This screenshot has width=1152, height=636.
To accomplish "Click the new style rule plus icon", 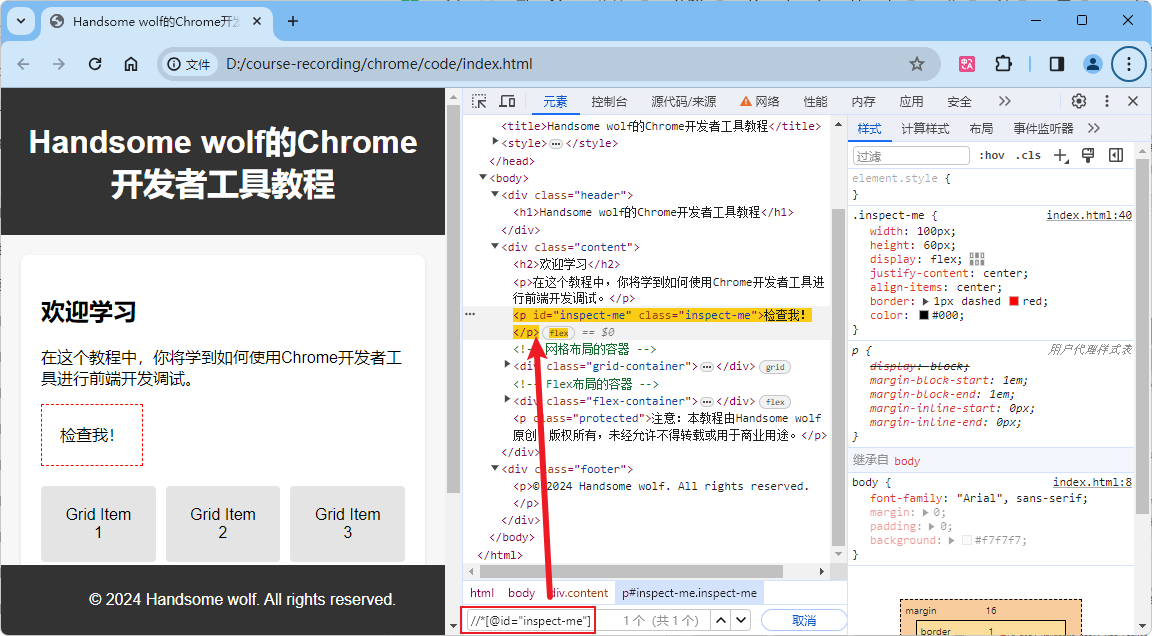I will click(1060, 155).
